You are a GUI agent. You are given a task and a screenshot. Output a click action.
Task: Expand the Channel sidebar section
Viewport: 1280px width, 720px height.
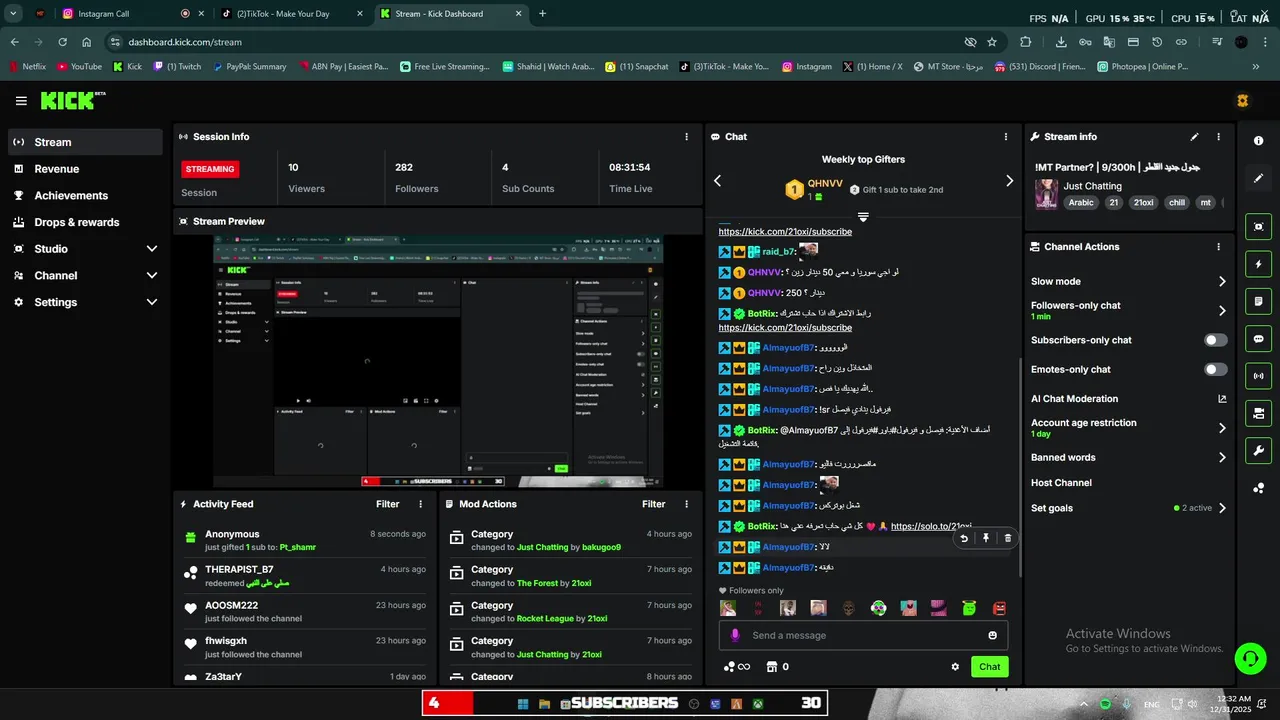pos(152,275)
